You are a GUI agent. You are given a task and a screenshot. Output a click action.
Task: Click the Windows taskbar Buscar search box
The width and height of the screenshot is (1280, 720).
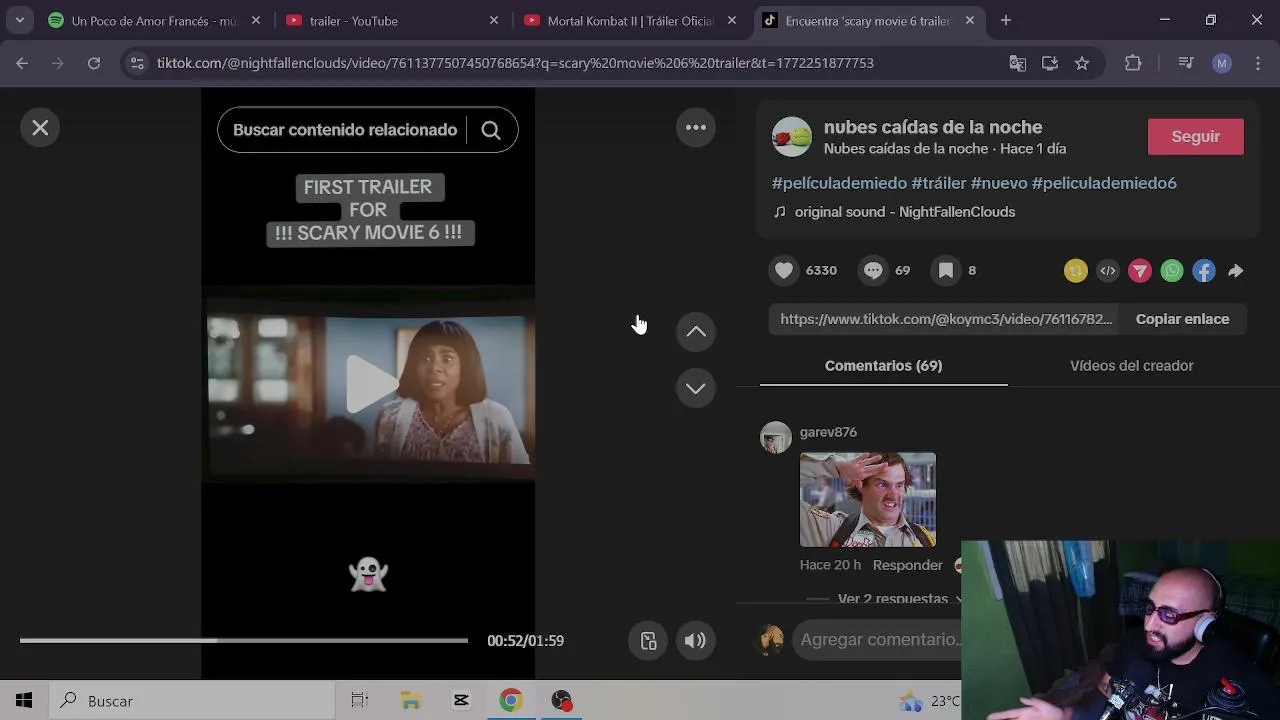coord(192,701)
